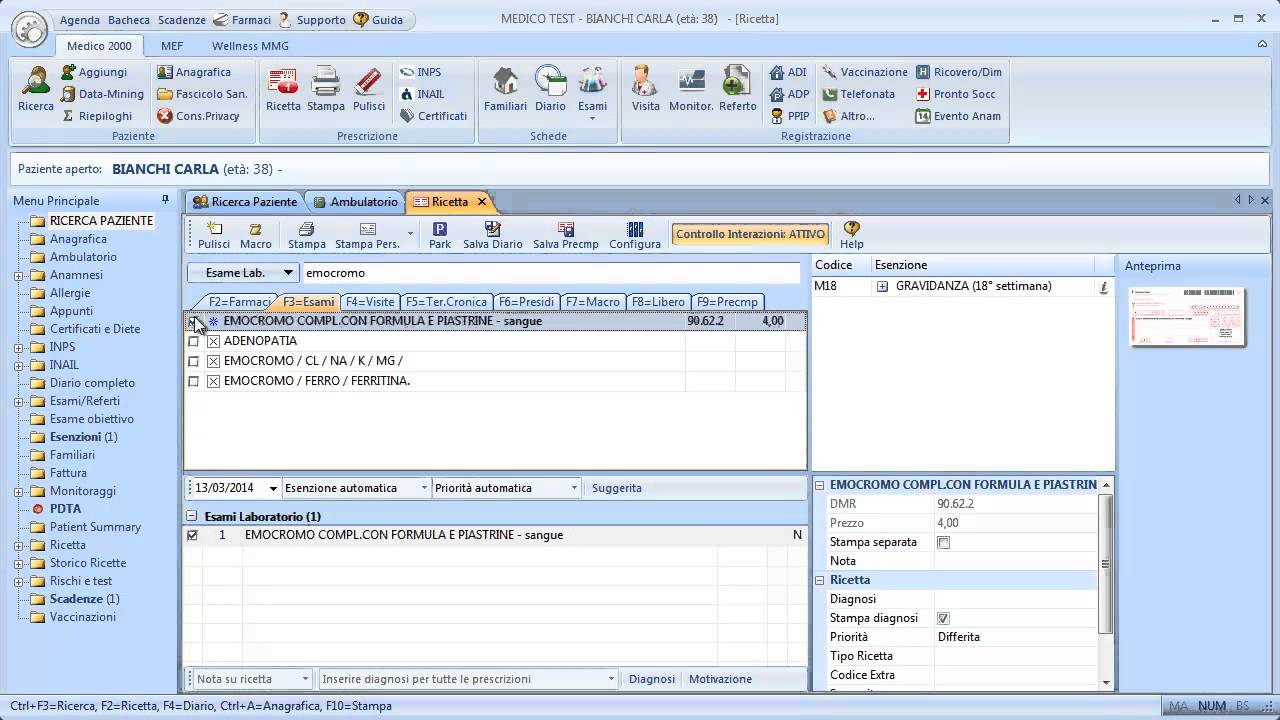Open Data-Mining tool
The height and width of the screenshot is (720, 1280).
(102, 94)
